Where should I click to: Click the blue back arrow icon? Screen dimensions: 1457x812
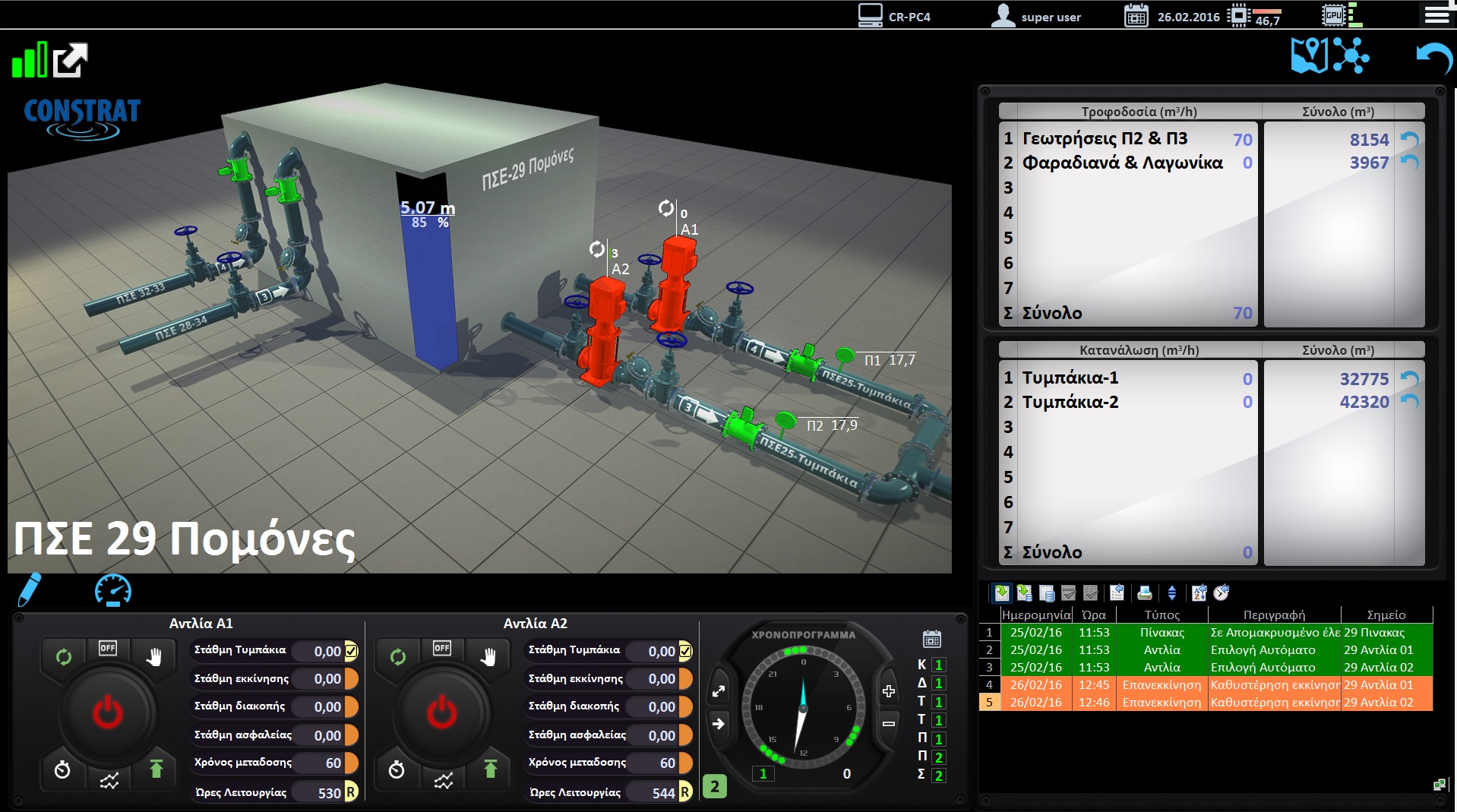pyautogui.click(x=1433, y=58)
